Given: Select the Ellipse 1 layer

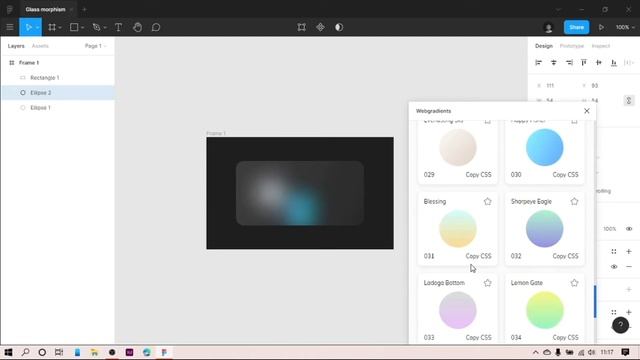Looking at the screenshot, I should click(x=58, y=108).
